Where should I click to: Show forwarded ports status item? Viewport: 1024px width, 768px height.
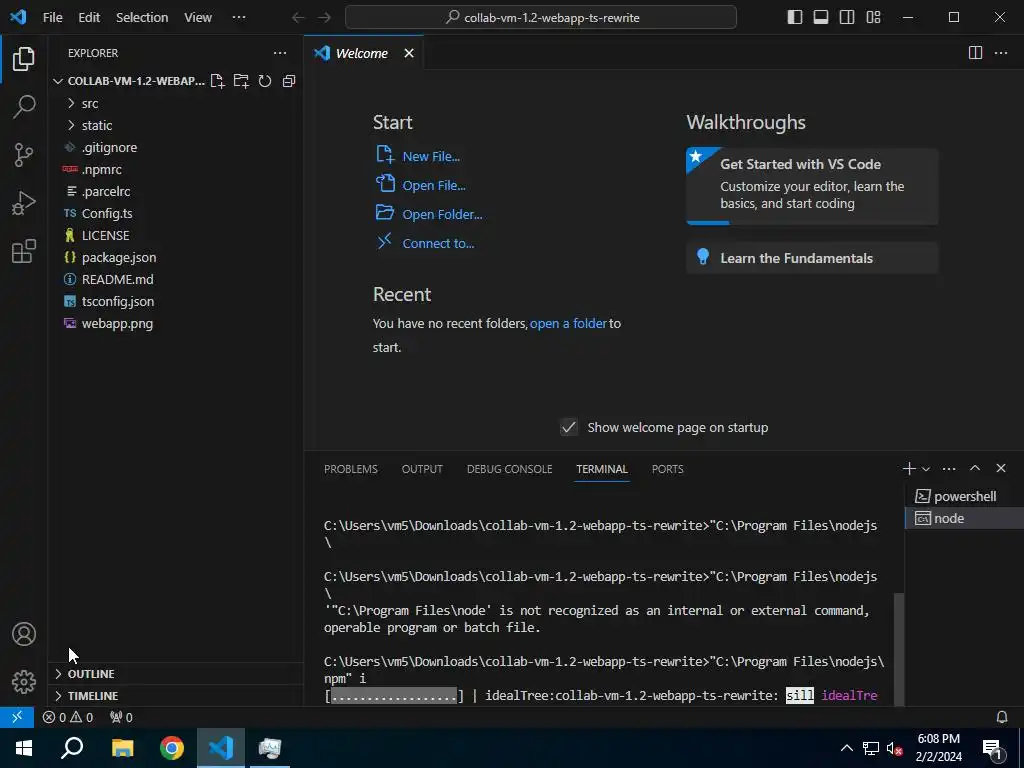click(x=121, y=717)
